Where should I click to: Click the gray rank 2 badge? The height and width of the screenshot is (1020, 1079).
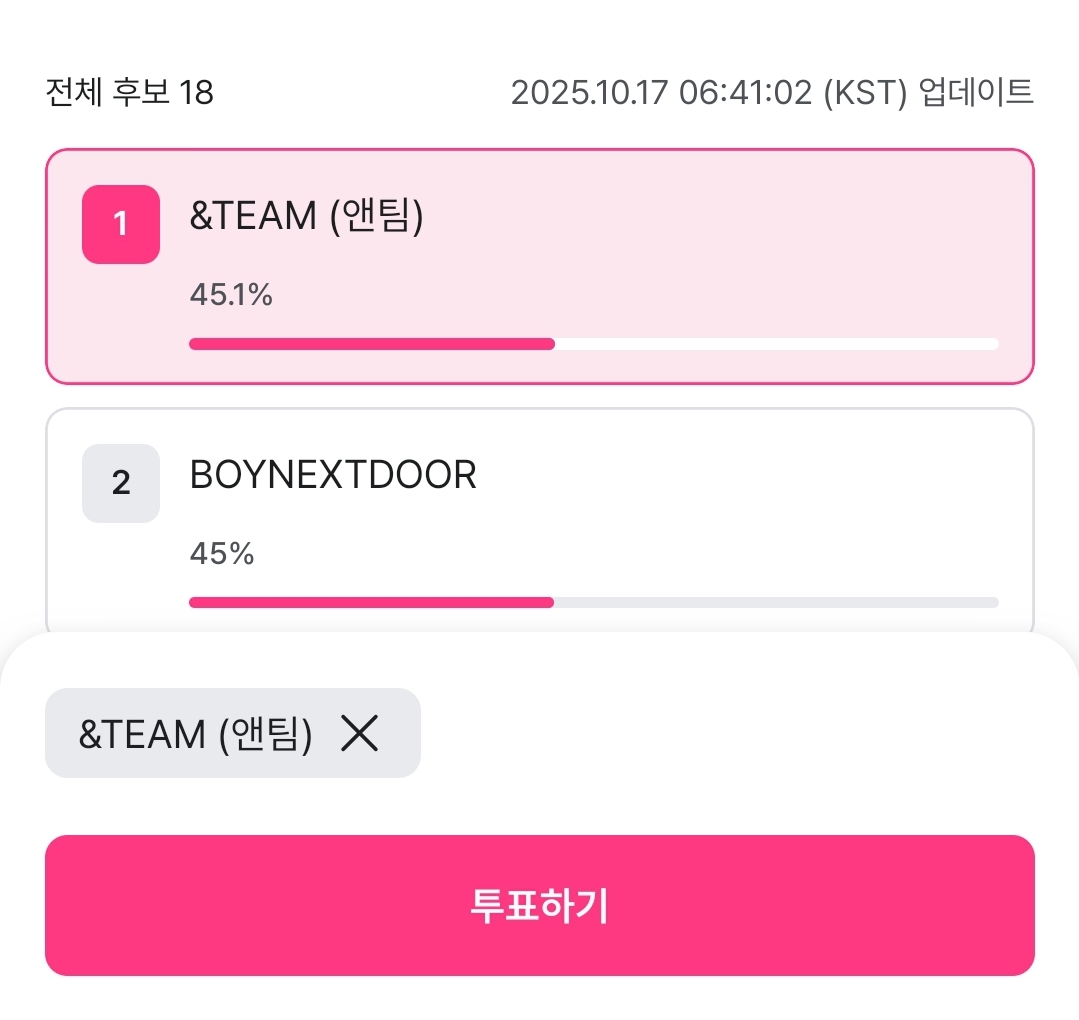point(121,483)
